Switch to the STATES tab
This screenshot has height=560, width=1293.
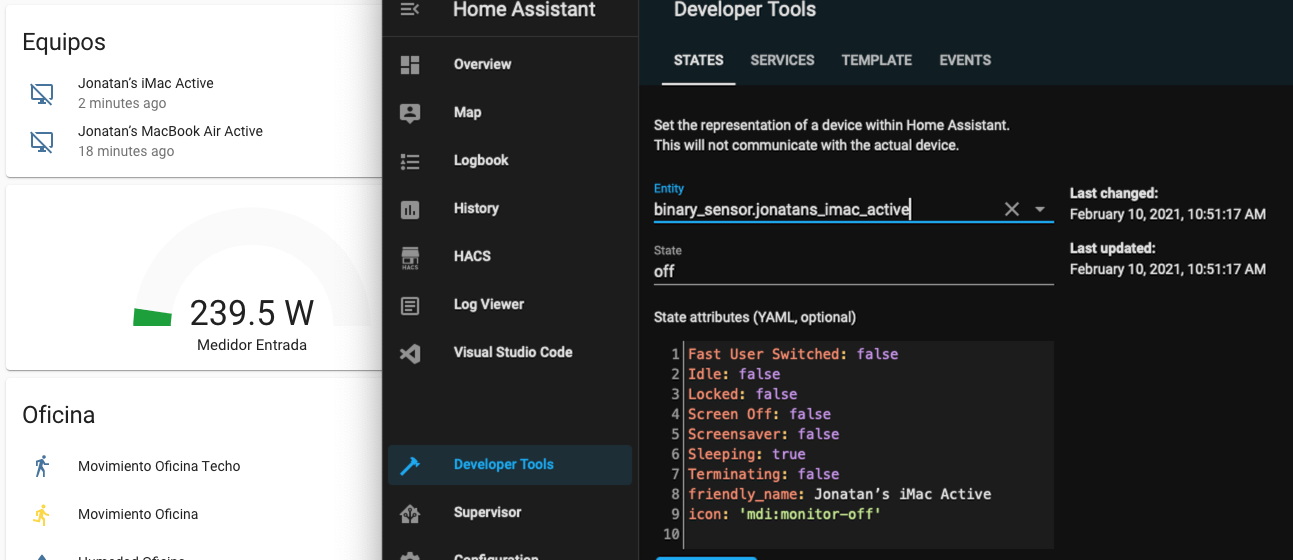click(699, 60)
